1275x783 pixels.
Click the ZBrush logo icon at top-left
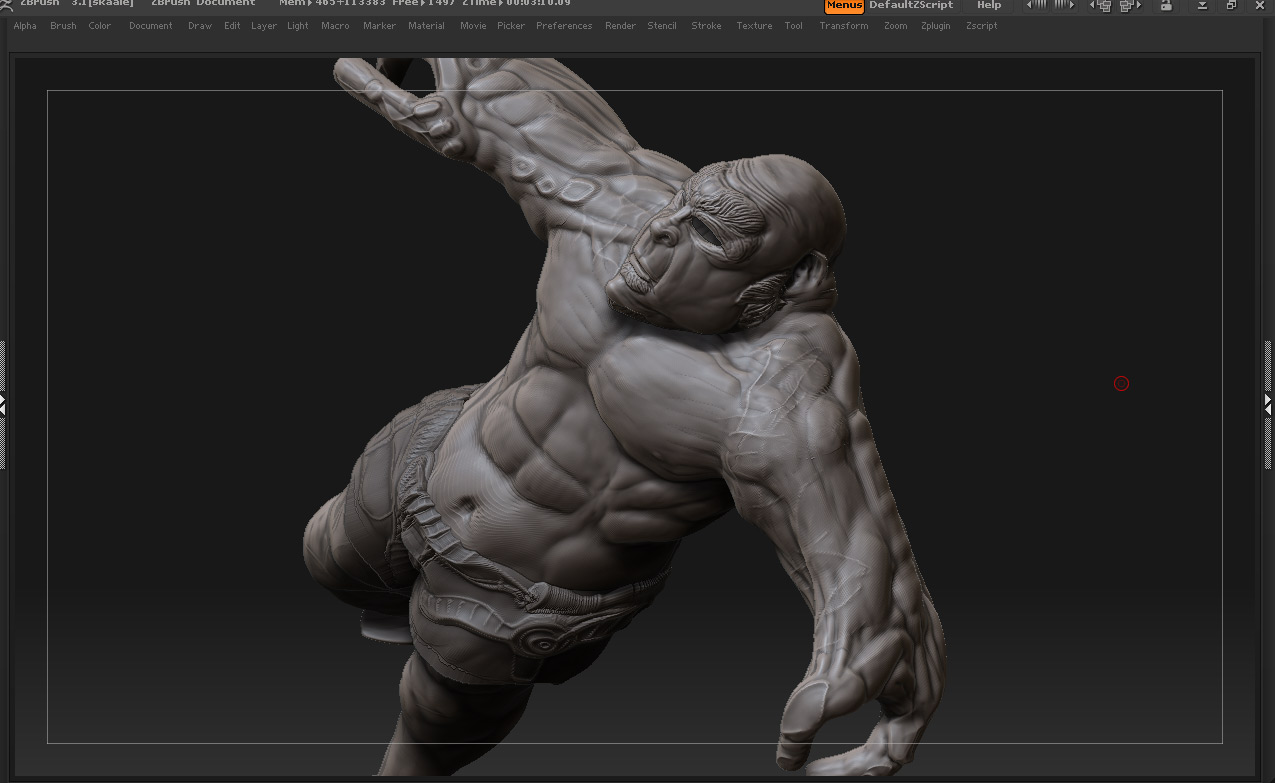point(6,4)
